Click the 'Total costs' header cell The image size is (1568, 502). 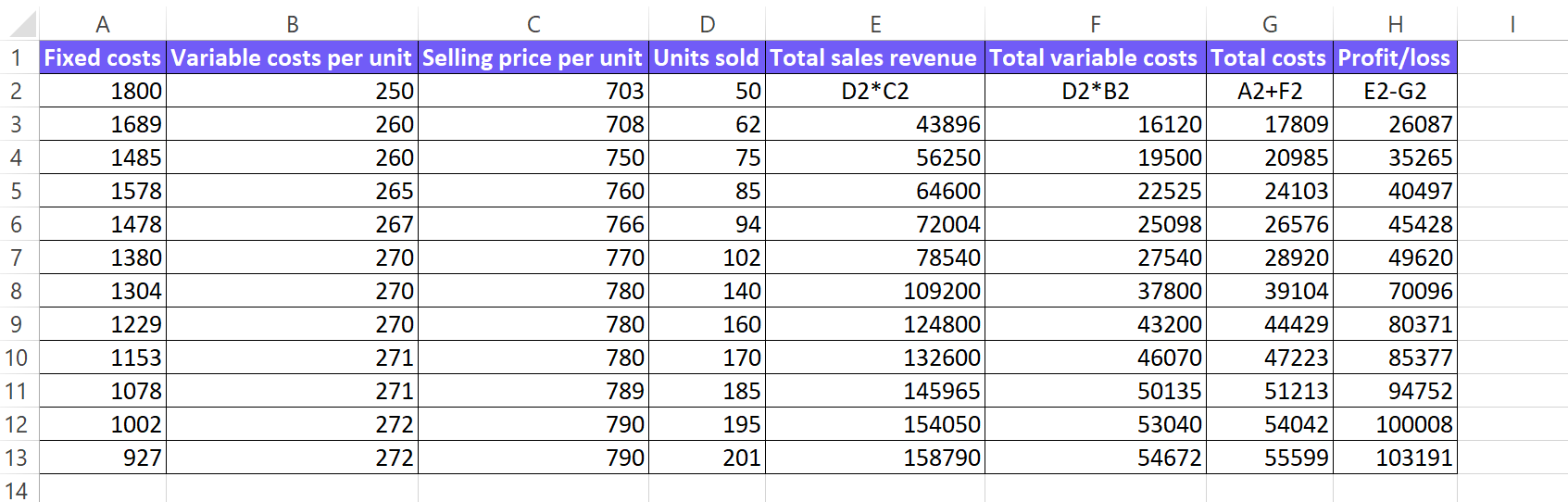pyautogui.click(x=1270, y=57)
